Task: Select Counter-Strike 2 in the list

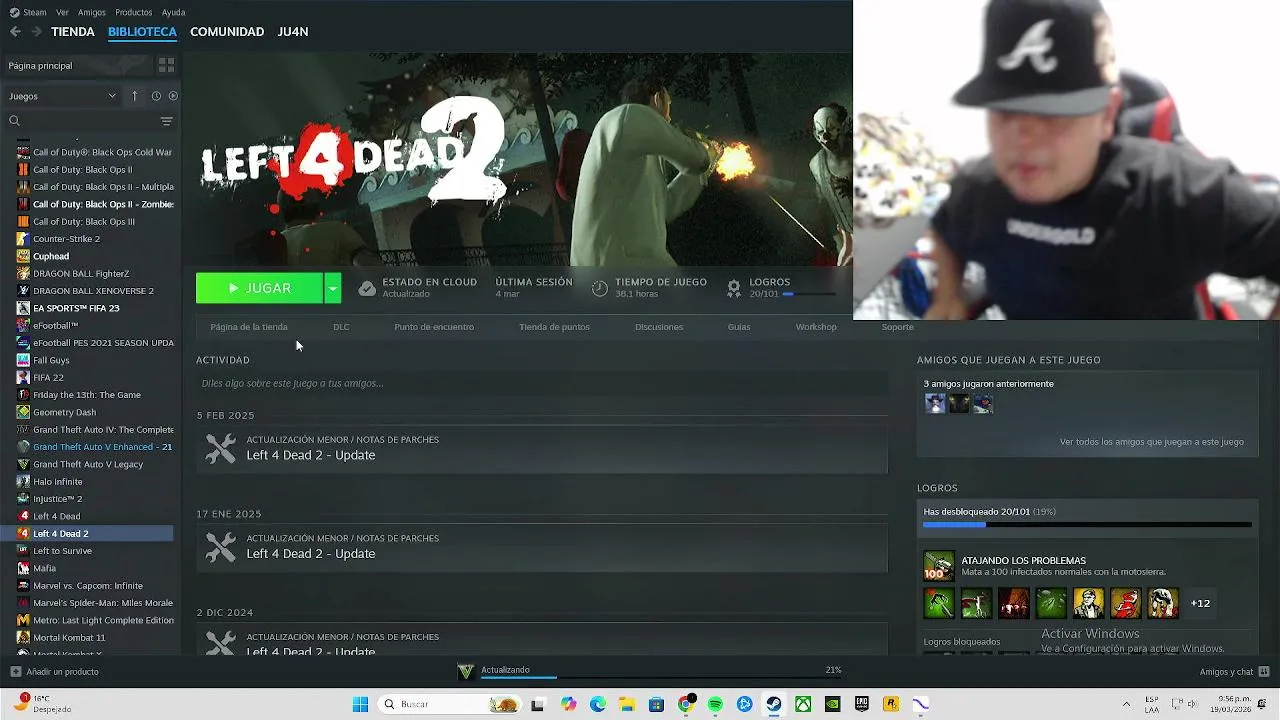Action: [66, 239]
